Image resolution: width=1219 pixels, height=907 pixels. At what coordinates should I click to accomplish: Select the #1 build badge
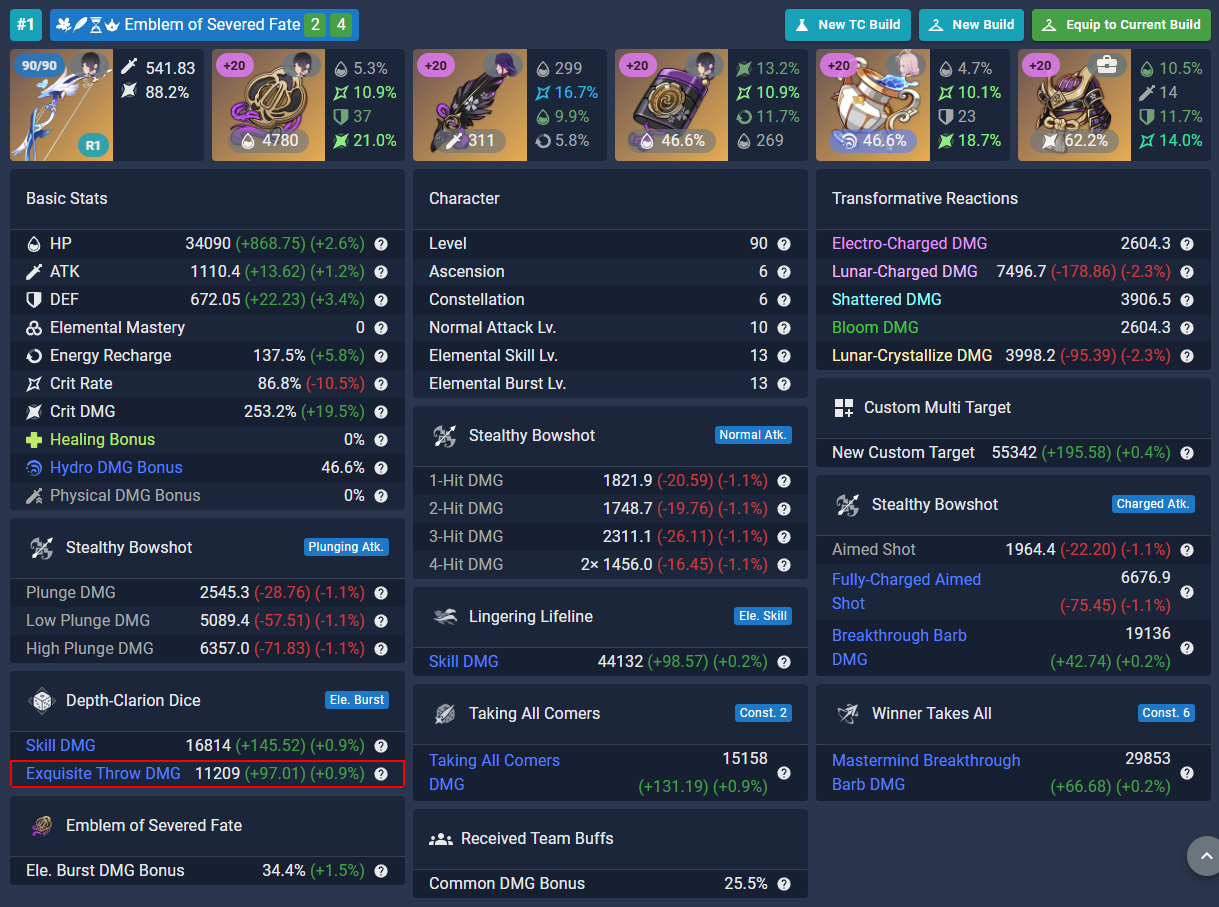pos(26,24)
